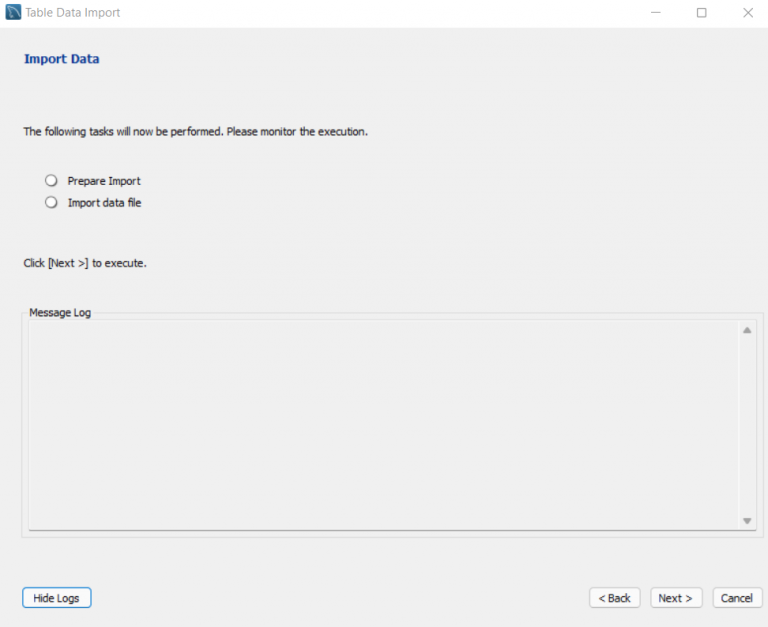Click the 'Table Data Import' title bar text
The image size is (768, 627).
72,13
